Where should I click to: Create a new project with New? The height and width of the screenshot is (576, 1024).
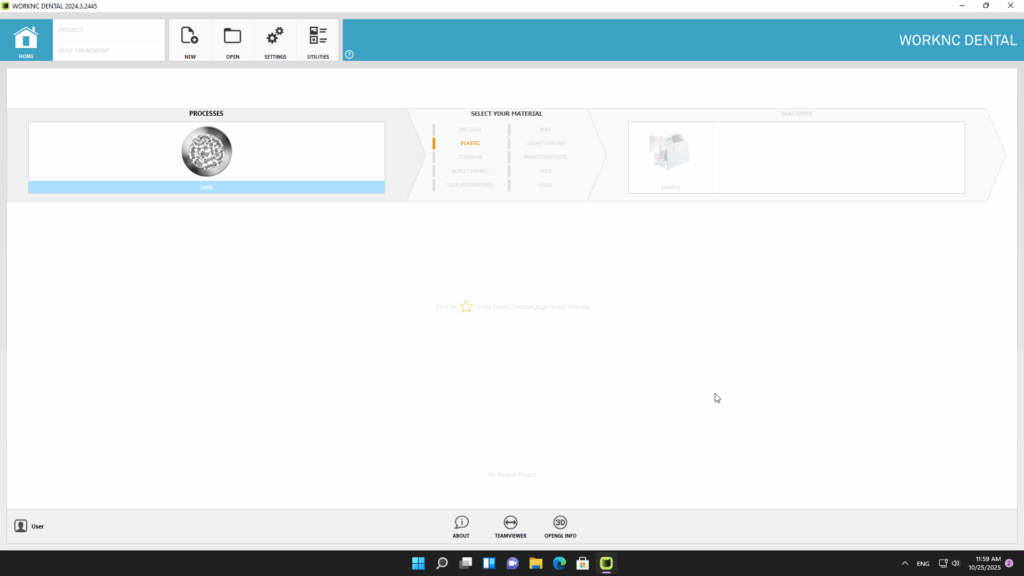click(x=189, y=38)
